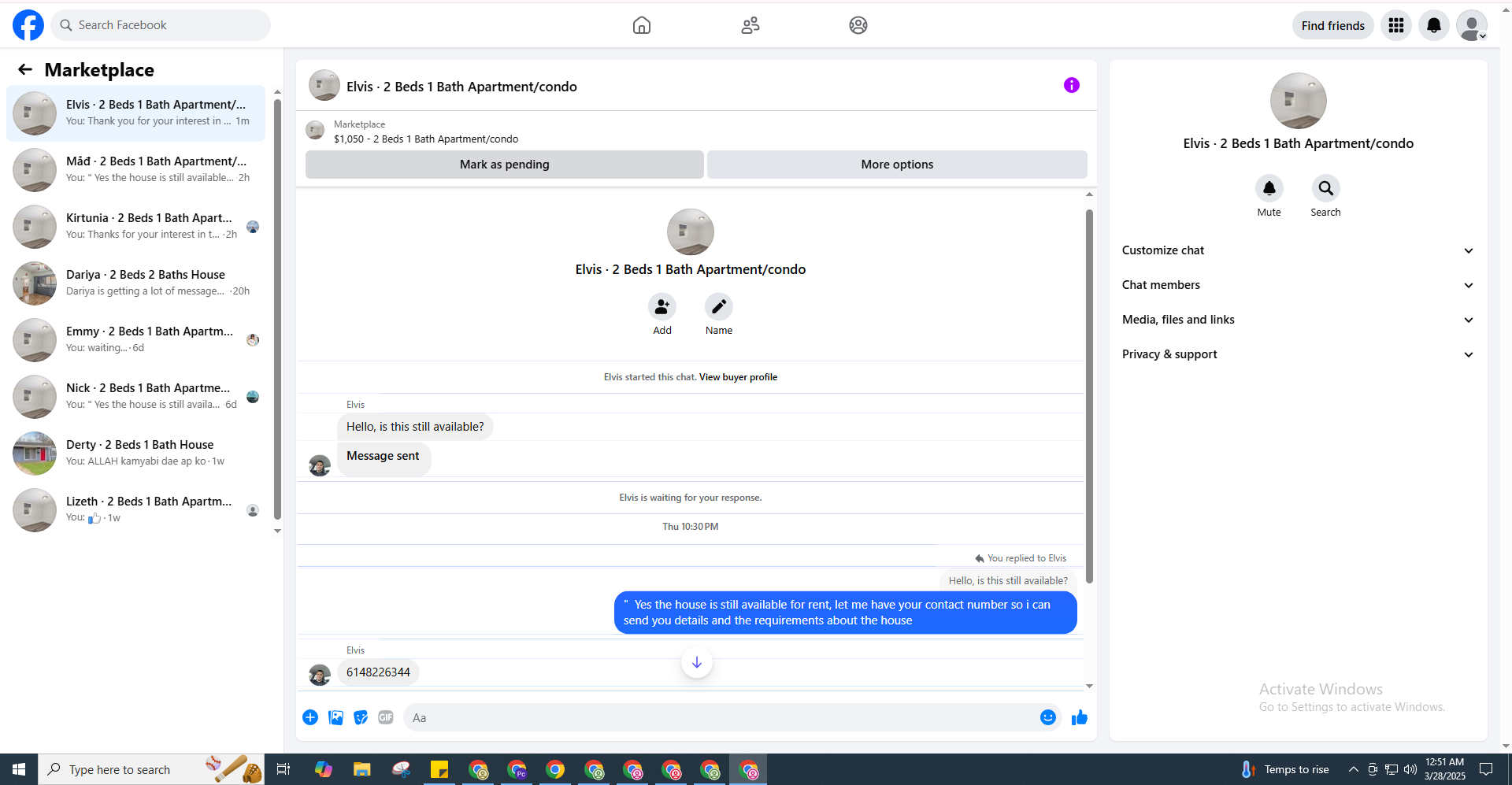Expand Customize chat section

1298,250
